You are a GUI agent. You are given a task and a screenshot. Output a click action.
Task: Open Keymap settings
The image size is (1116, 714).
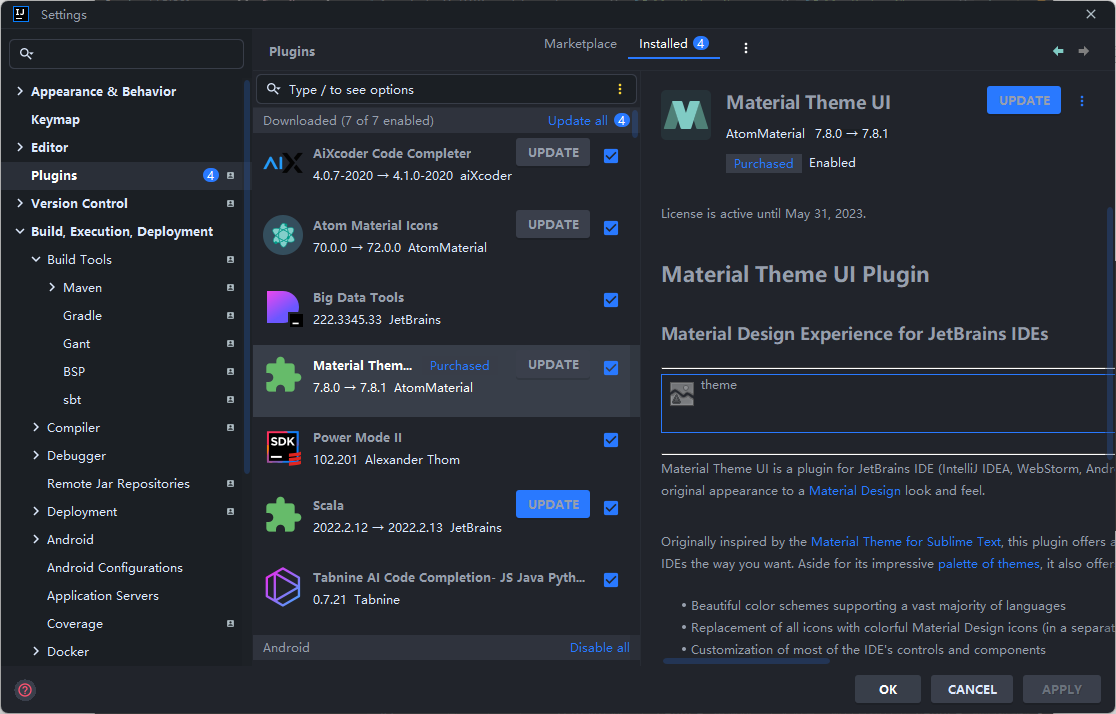click(55, 120)
